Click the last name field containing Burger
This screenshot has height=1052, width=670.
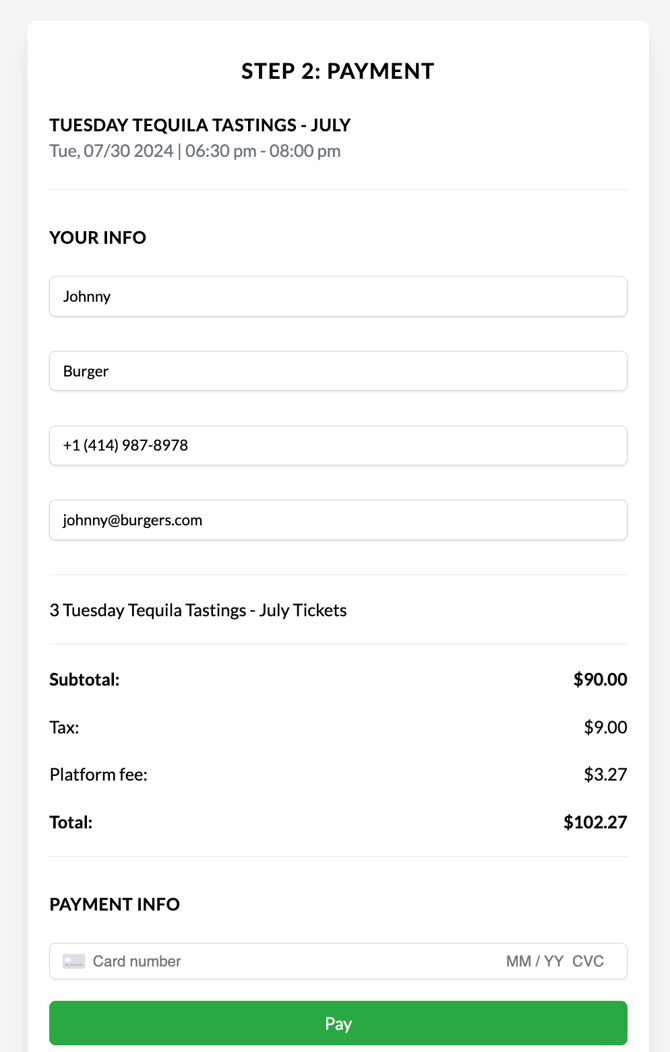[x=338, y=371]
